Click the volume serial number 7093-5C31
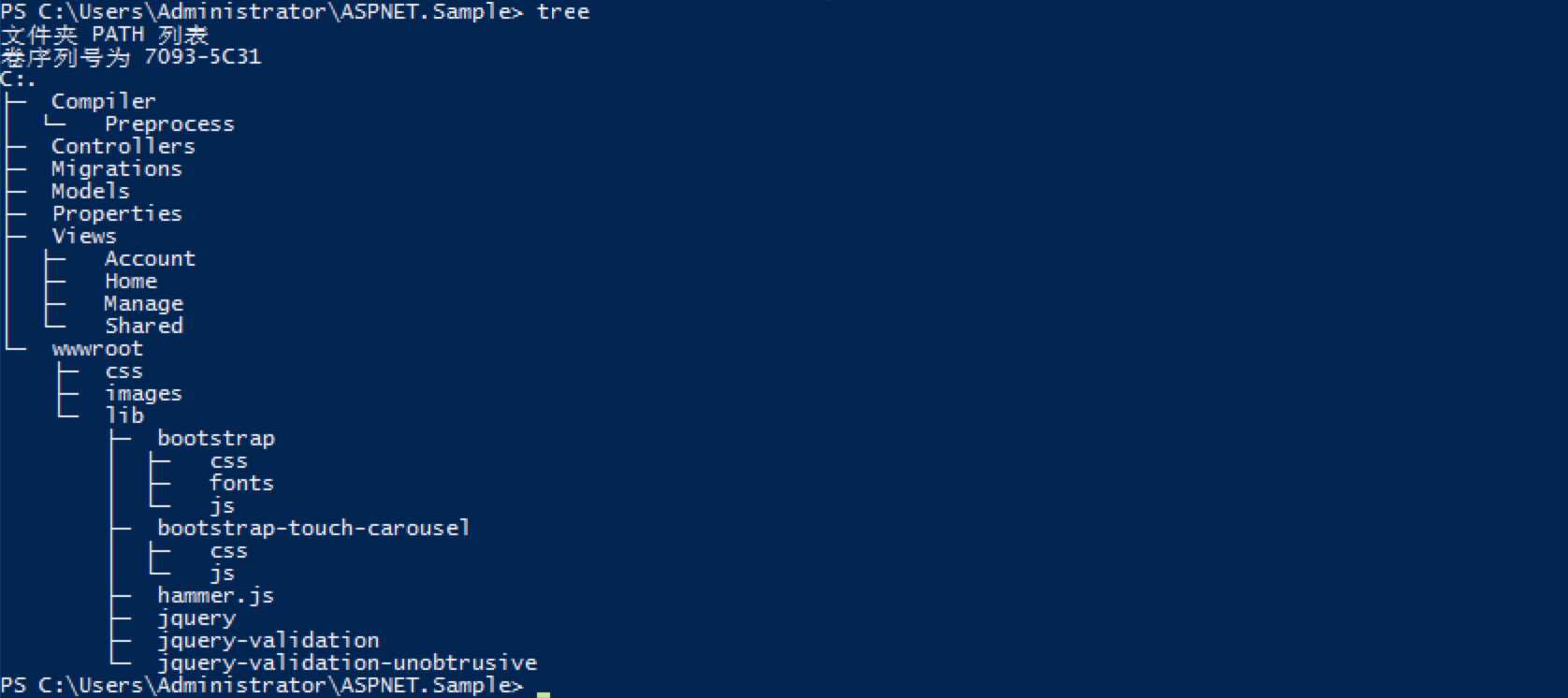 click(x=202, y=56)
